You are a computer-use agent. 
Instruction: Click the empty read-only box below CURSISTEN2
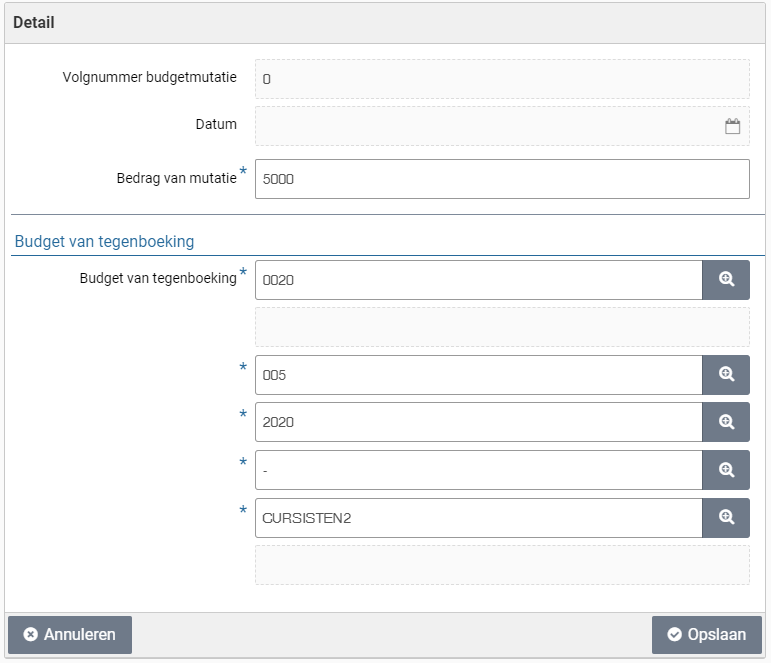[501, 565]
